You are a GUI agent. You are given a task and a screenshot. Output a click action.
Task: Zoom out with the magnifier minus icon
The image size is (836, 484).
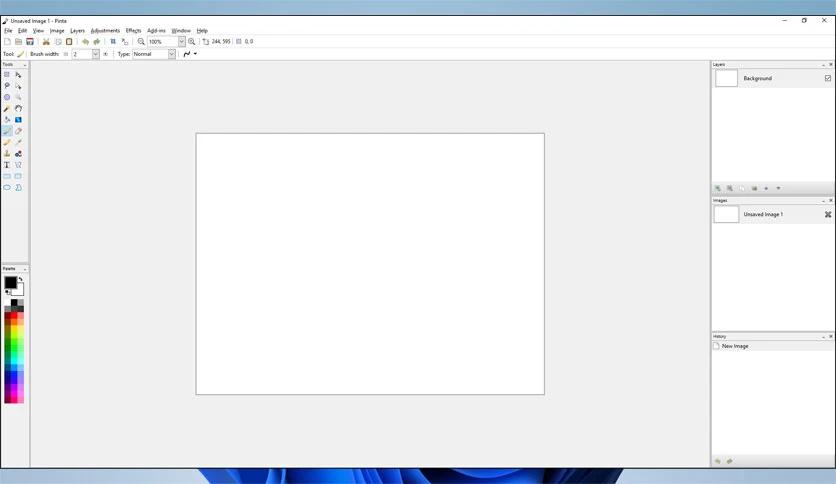[x=141, y=42]
